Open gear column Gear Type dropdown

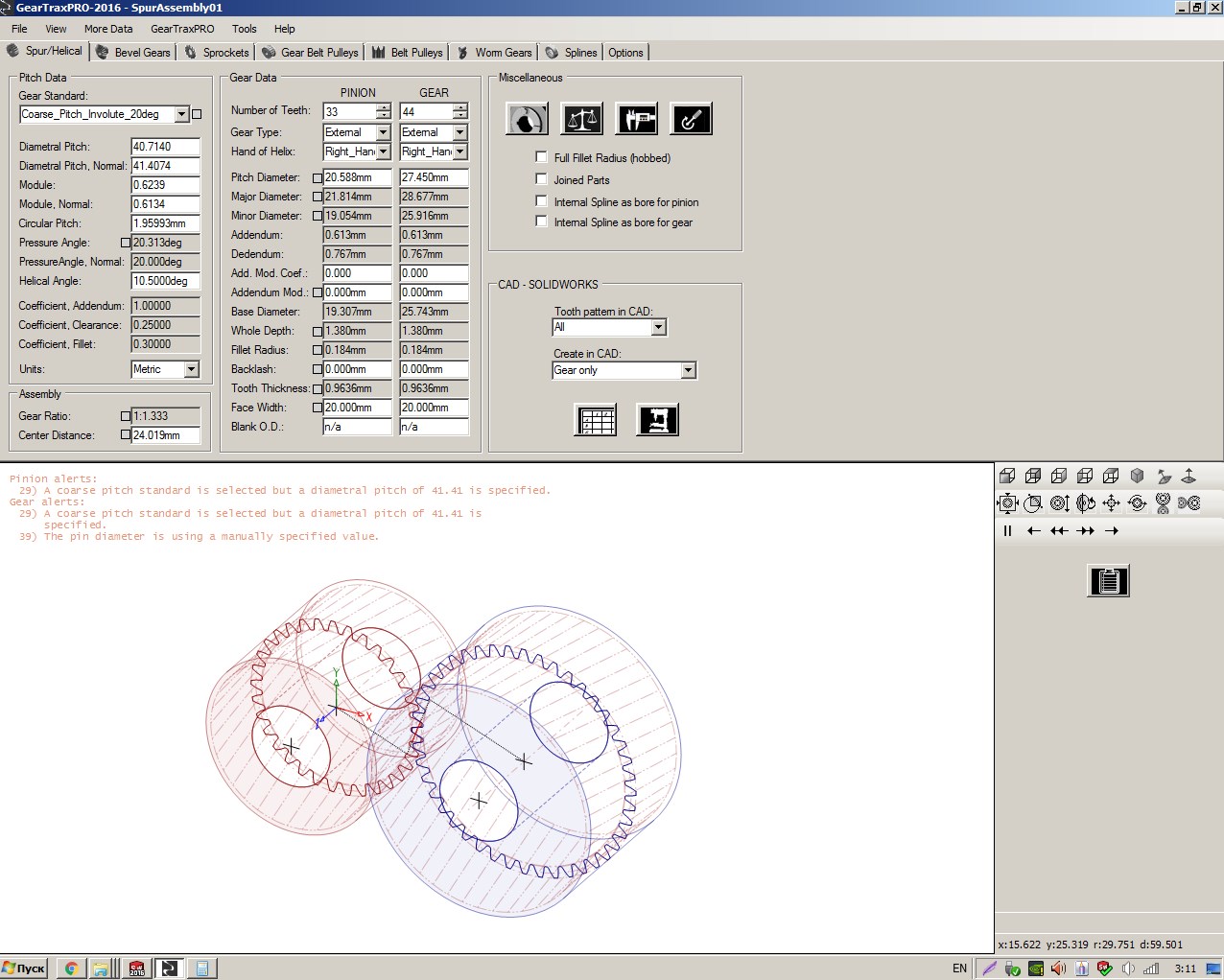tap(459, 132)
